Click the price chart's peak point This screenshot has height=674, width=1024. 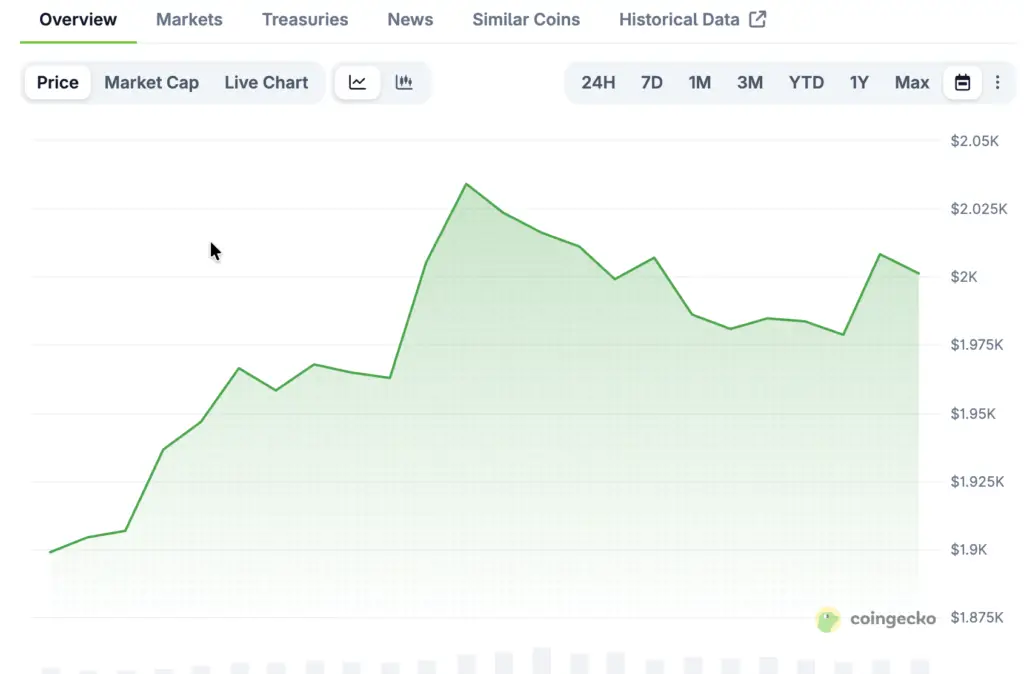[465, 184]
